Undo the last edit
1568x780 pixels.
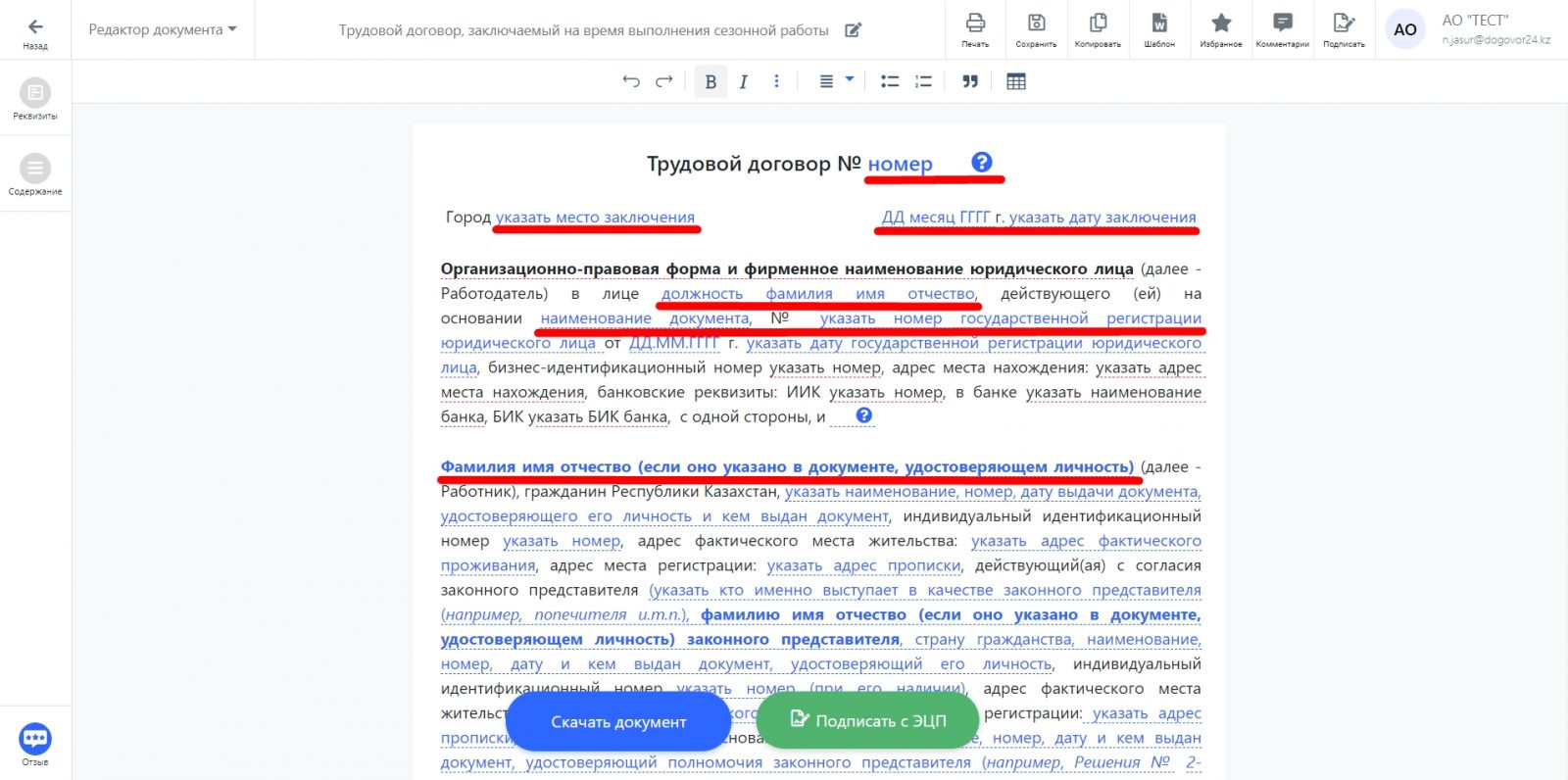(631, 81)
